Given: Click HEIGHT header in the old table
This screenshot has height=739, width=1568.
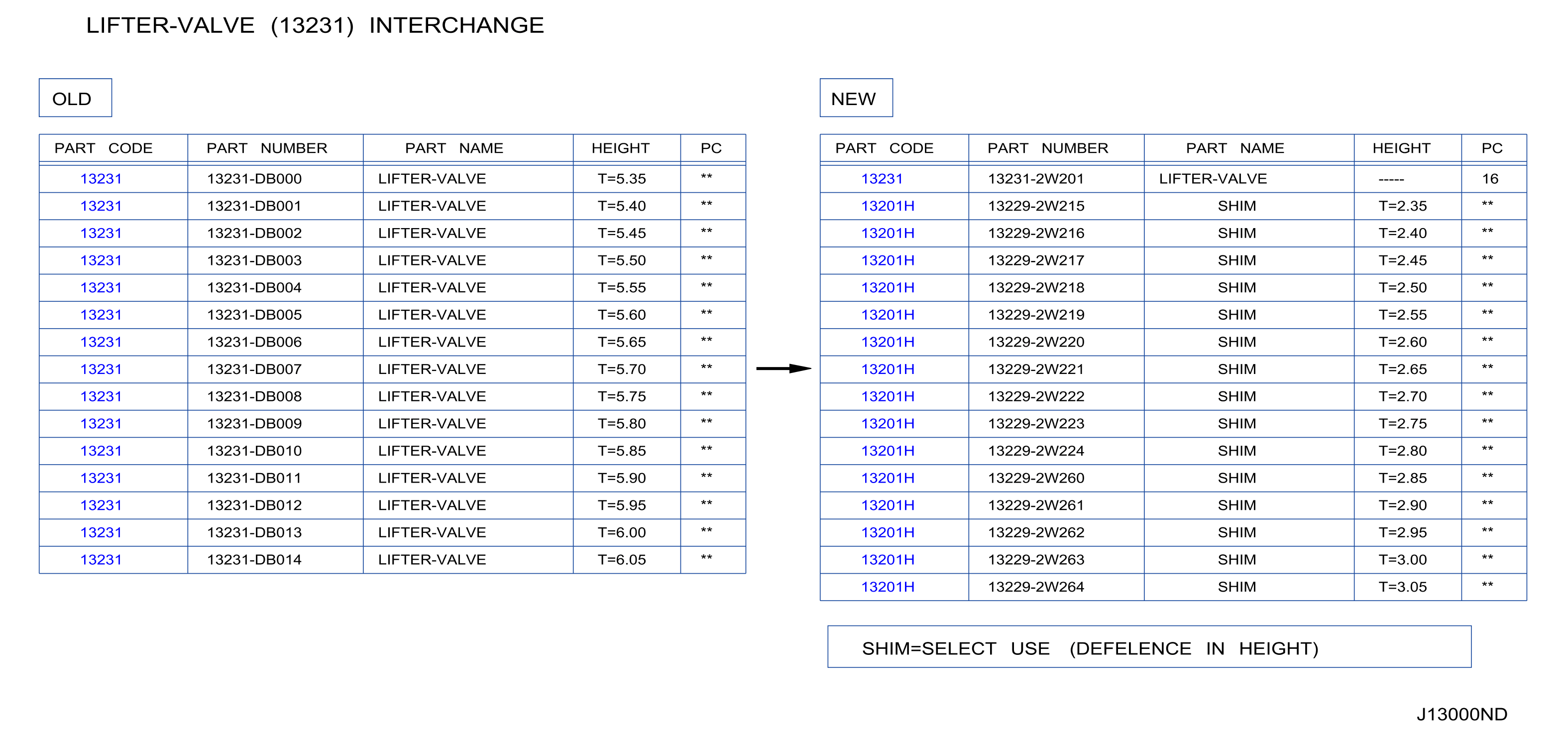Looking at the screenshot, I should point(620,148).
